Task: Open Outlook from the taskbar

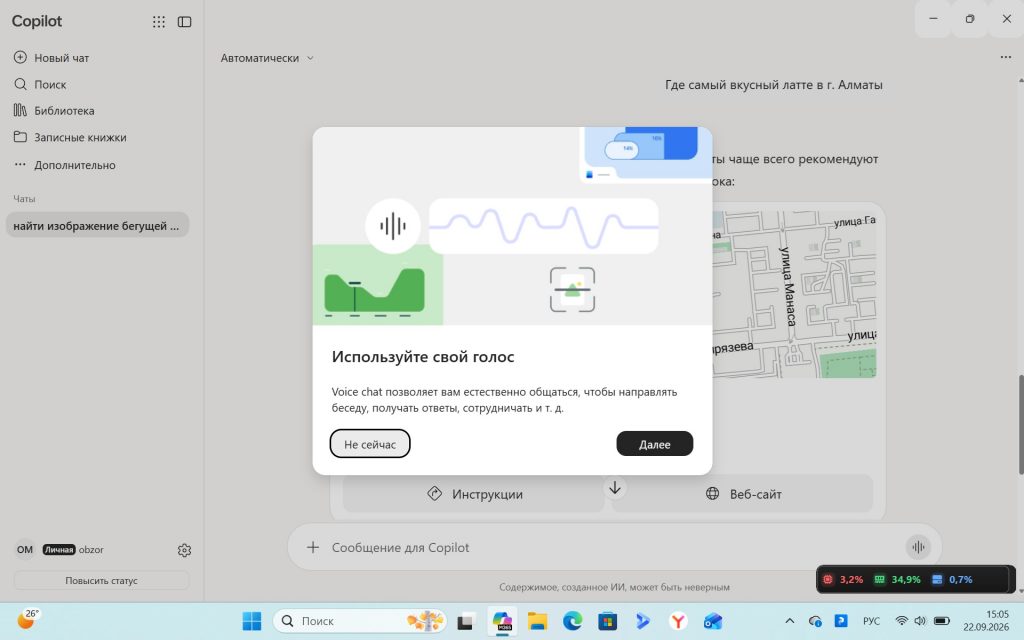Action: [x=713, y=621]
